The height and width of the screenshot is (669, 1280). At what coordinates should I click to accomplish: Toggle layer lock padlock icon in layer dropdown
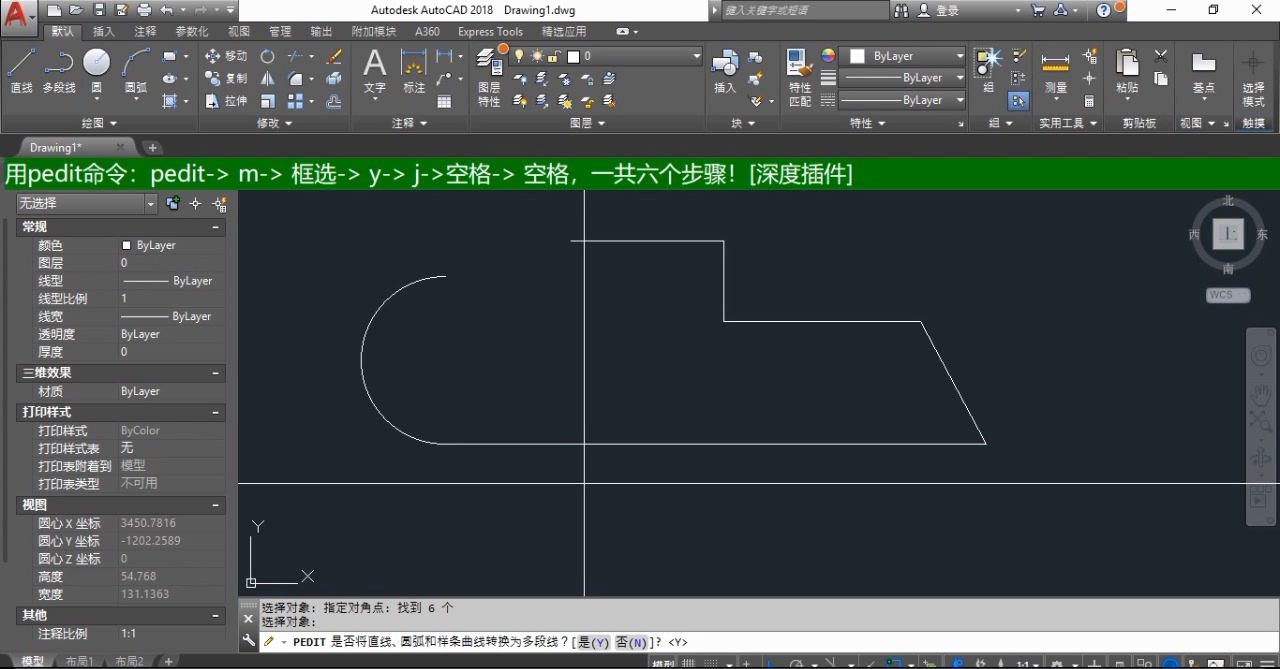coord(553,56)
